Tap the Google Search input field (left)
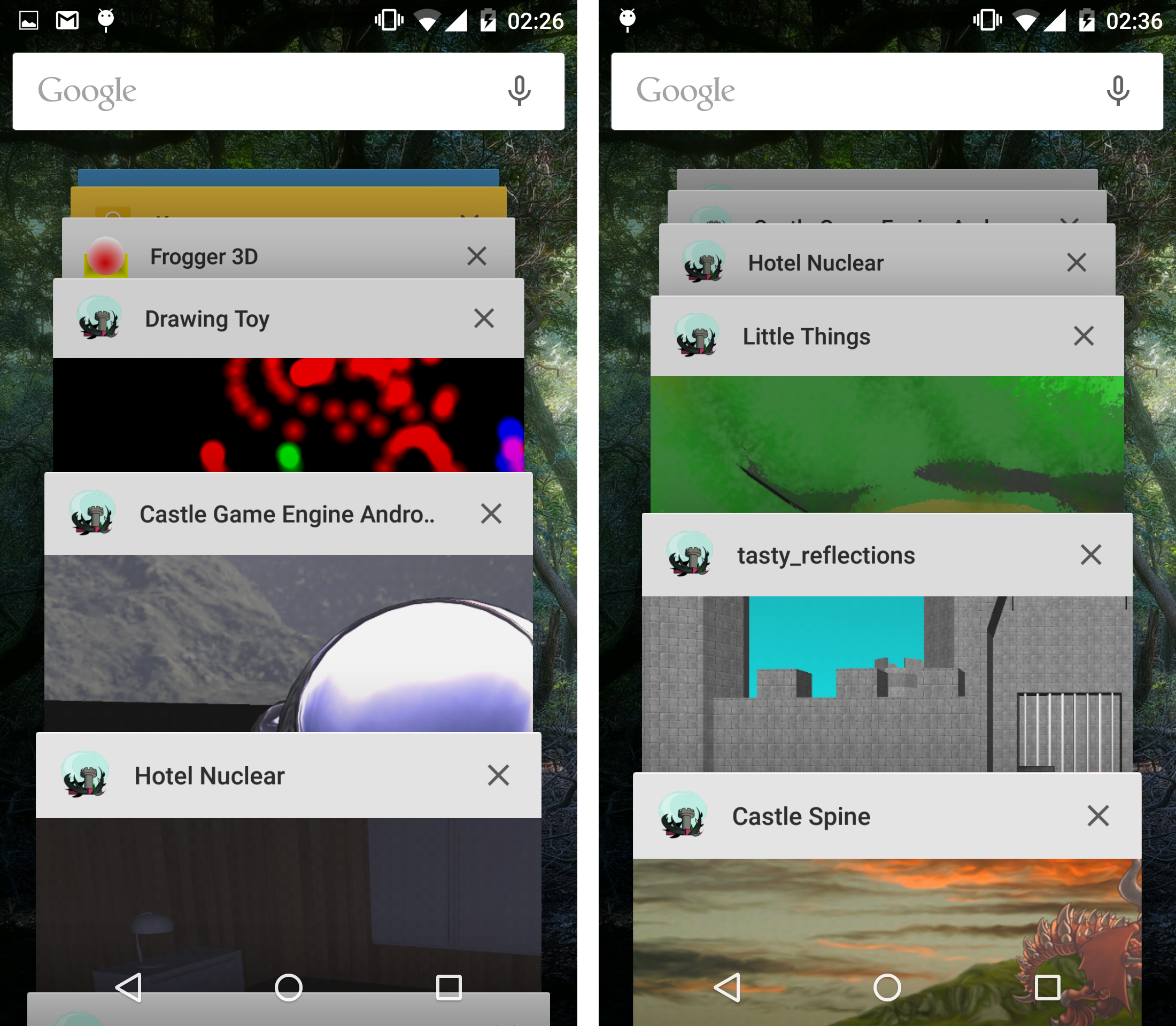 290,90
